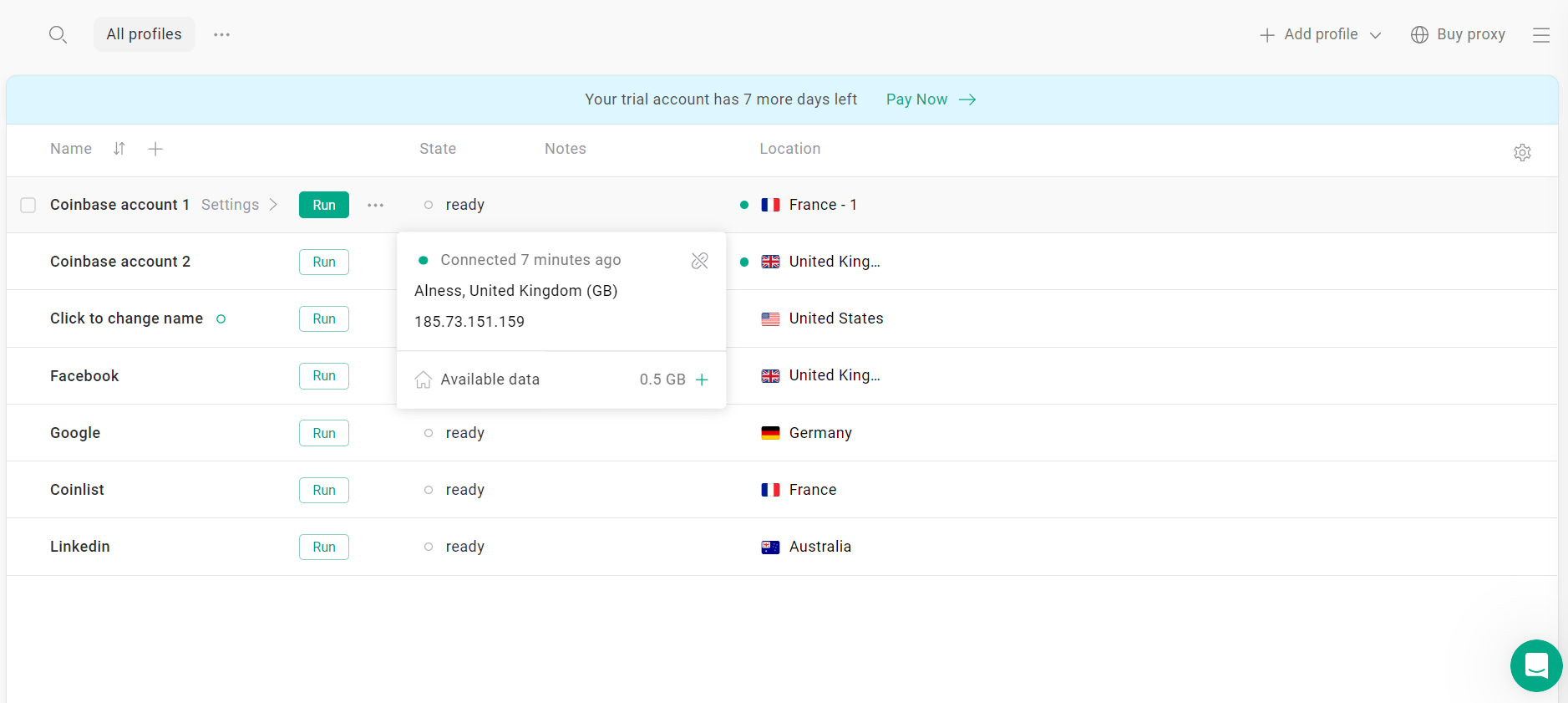This screenshot has height=703, width=1568.
Task: Select the Google profile name
Action: tap(75, 433)
